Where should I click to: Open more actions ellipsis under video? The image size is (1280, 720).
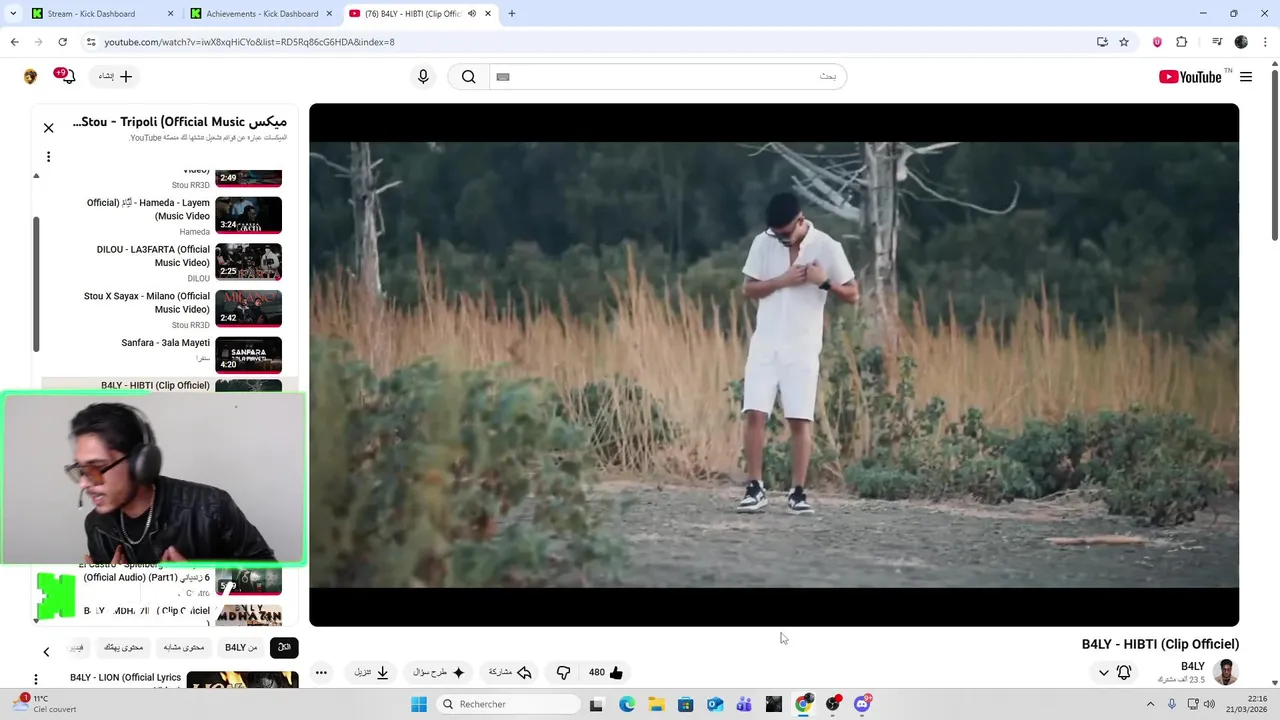click(321, 673)
